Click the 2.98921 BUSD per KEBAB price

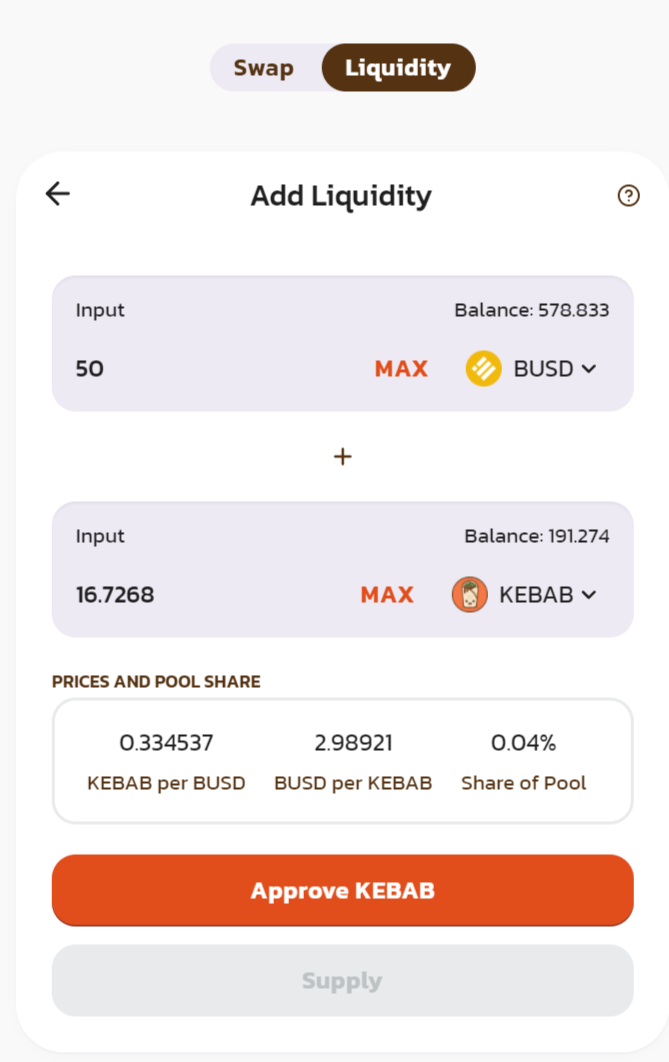point(353,743)
